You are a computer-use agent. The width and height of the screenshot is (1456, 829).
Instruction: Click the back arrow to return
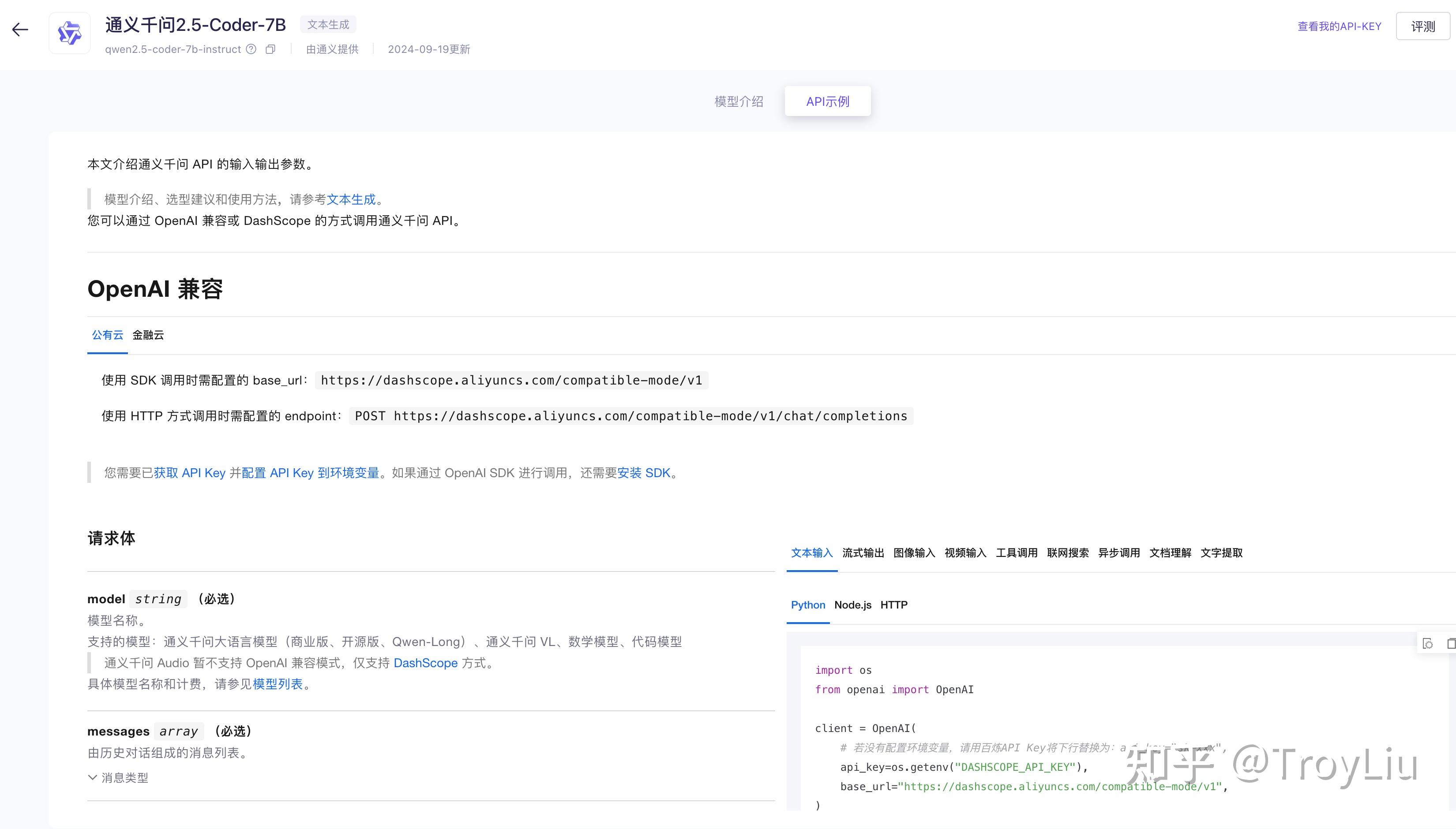click(x=20, y=29)
